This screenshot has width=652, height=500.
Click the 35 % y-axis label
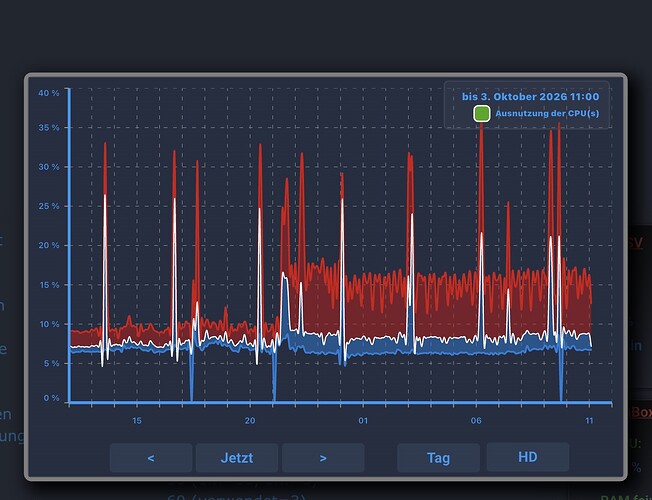coord(49,128)
